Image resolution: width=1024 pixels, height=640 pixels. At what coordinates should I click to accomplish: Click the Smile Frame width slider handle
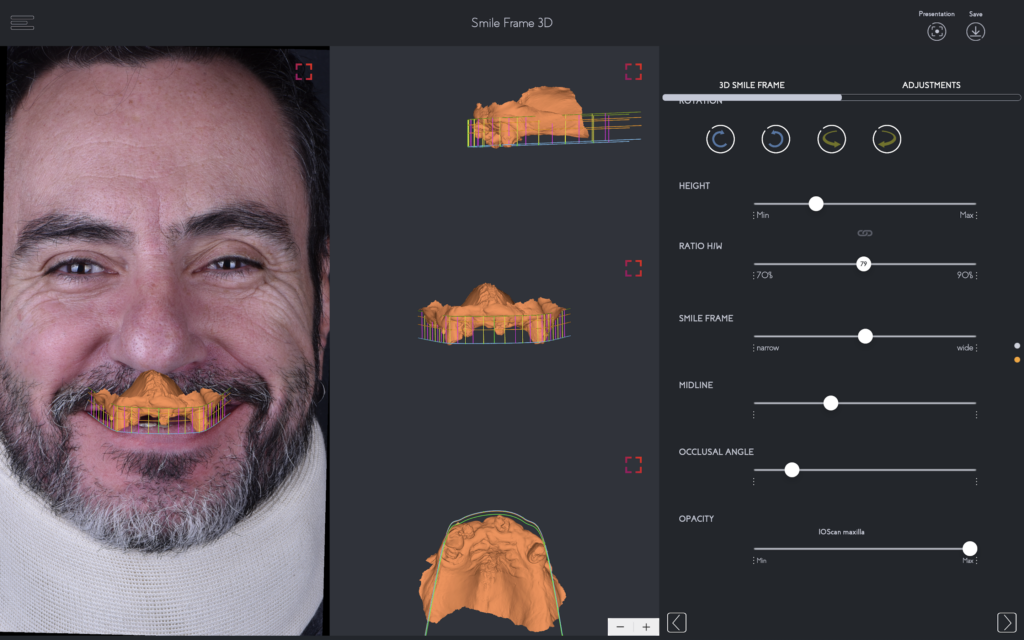tap(865, 336)
